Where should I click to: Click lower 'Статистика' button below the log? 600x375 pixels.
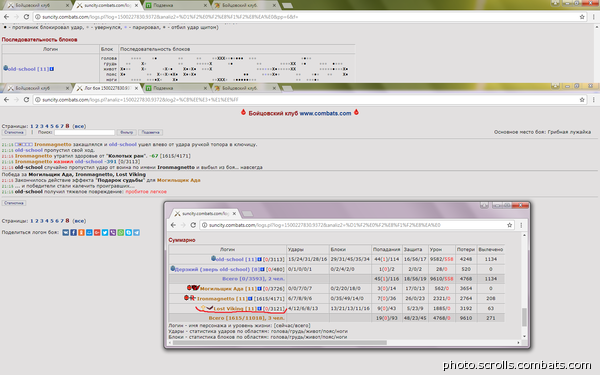(x=14, y=203)
